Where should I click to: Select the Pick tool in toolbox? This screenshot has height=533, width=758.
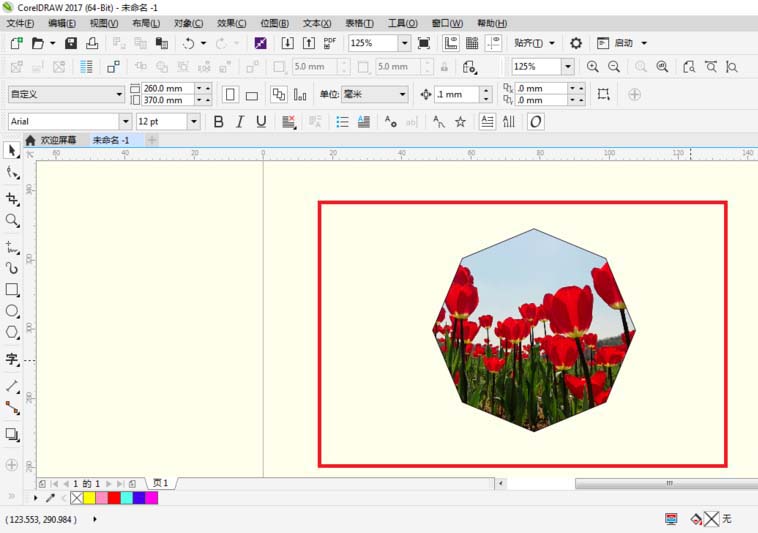click(x=12, y=151)
